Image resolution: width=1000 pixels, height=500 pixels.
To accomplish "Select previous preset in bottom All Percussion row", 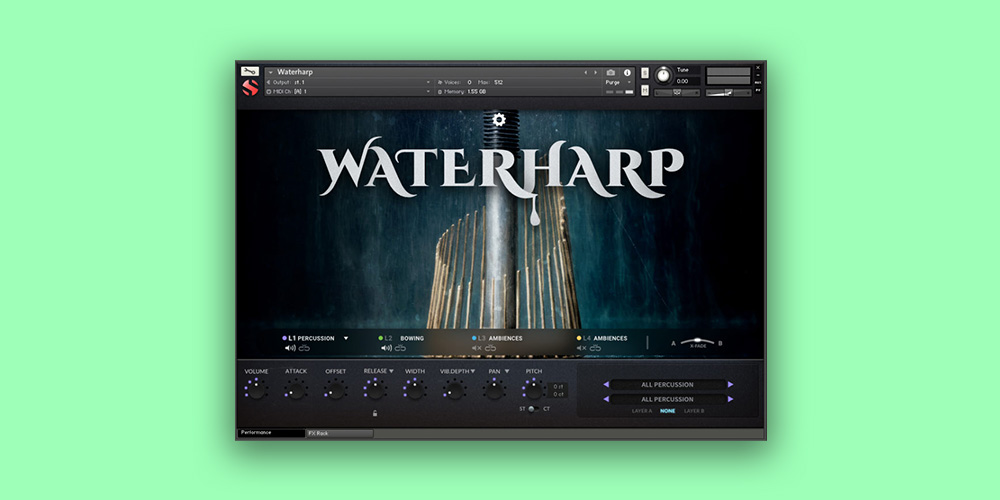I will click(x=606, y=399).
